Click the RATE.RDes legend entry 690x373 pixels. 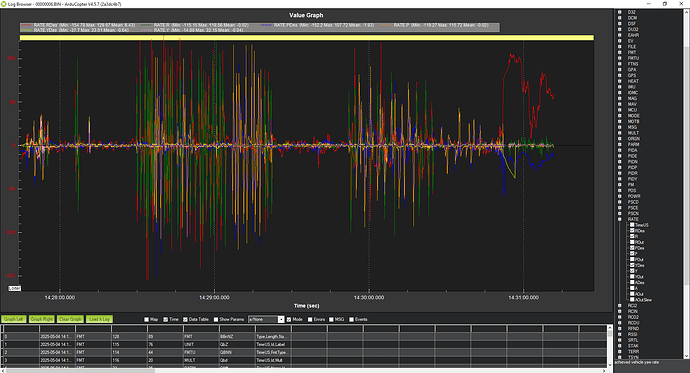78,25
